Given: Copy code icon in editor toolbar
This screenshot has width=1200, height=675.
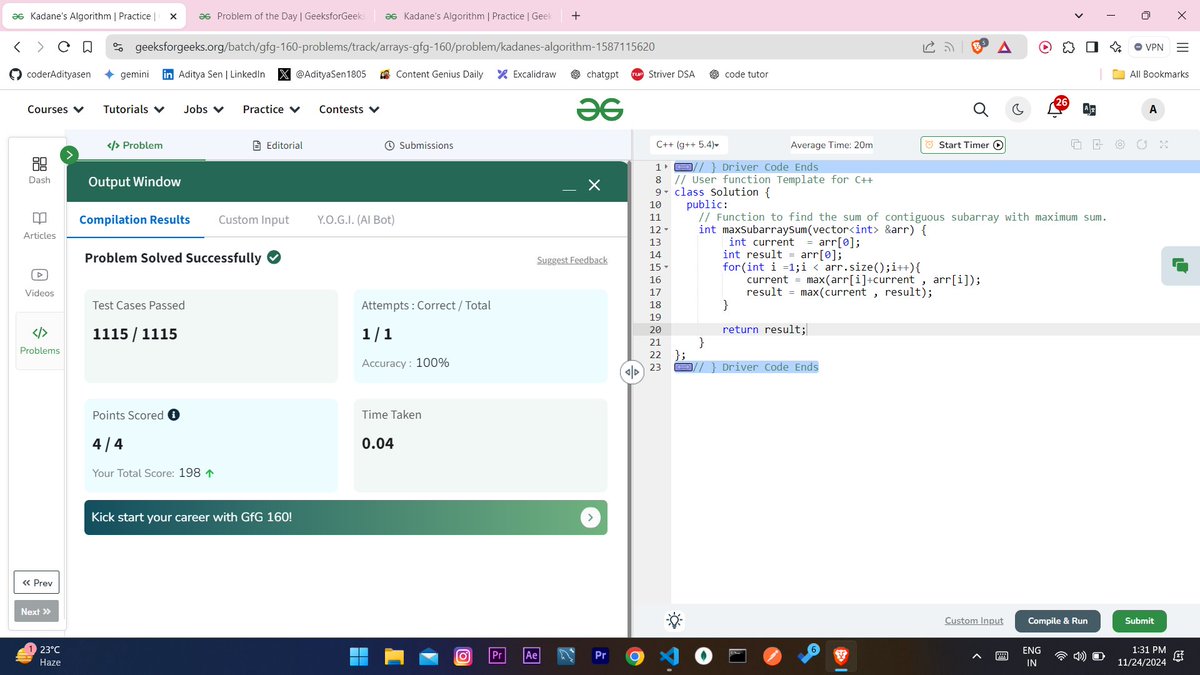Looking at the screenshot, I should pyautogui.click(x=1075, y=145).
